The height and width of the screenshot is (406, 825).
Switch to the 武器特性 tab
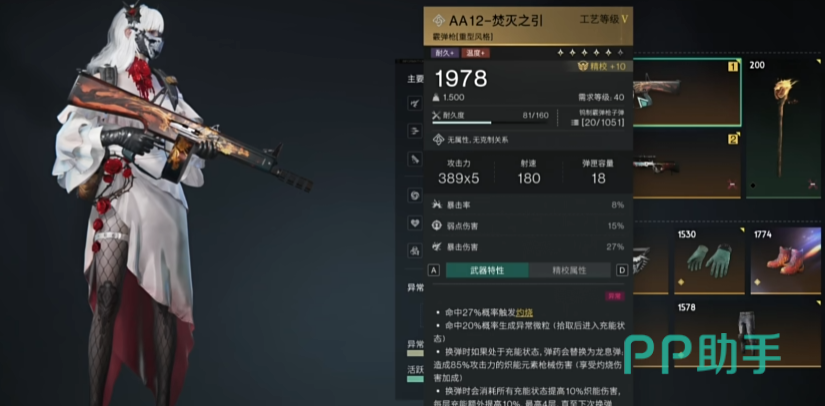pos(487,270)
